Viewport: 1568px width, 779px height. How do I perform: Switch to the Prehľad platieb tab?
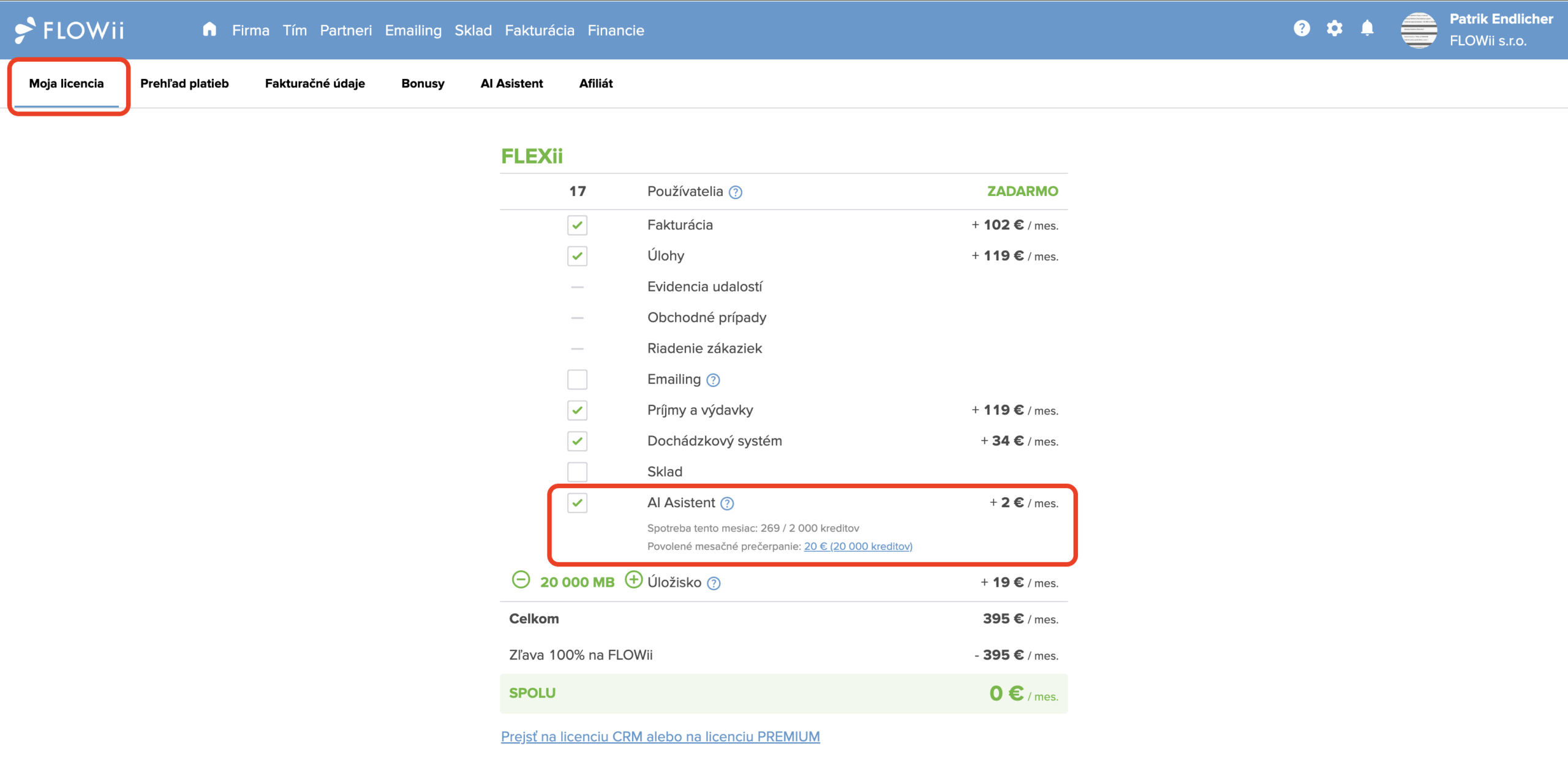click(x=184, y=84)
